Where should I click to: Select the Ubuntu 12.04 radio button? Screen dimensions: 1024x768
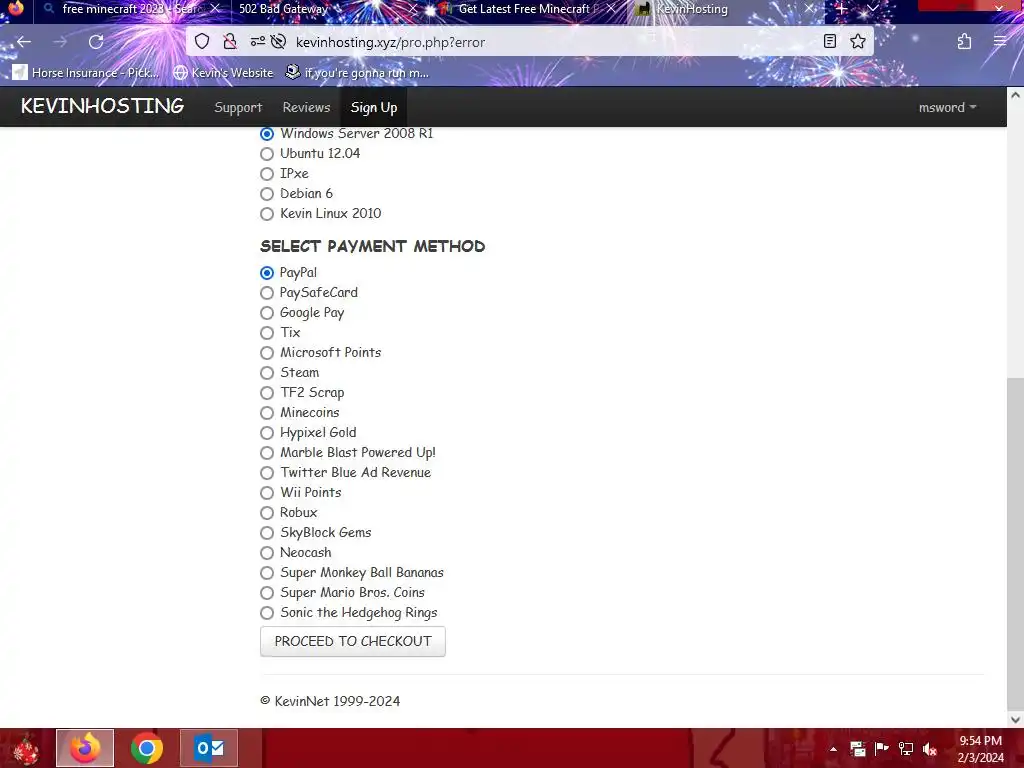point(266,154)
